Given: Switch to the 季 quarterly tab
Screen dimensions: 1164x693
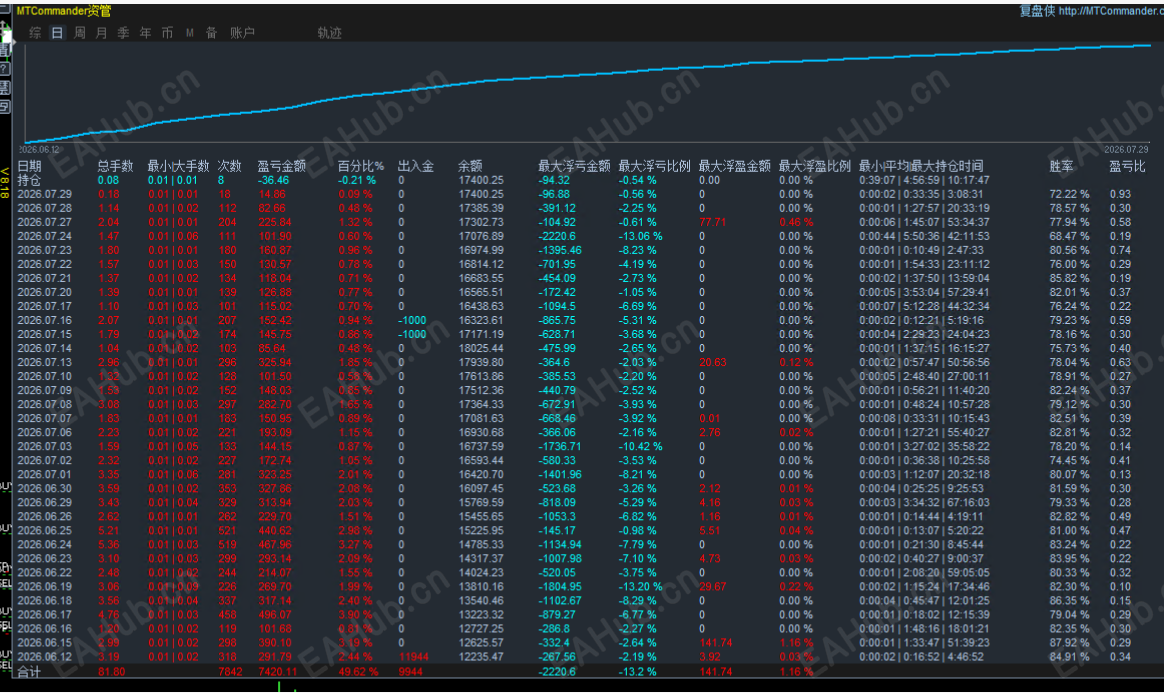Looking at the screenshot, I should coord(123,33).
